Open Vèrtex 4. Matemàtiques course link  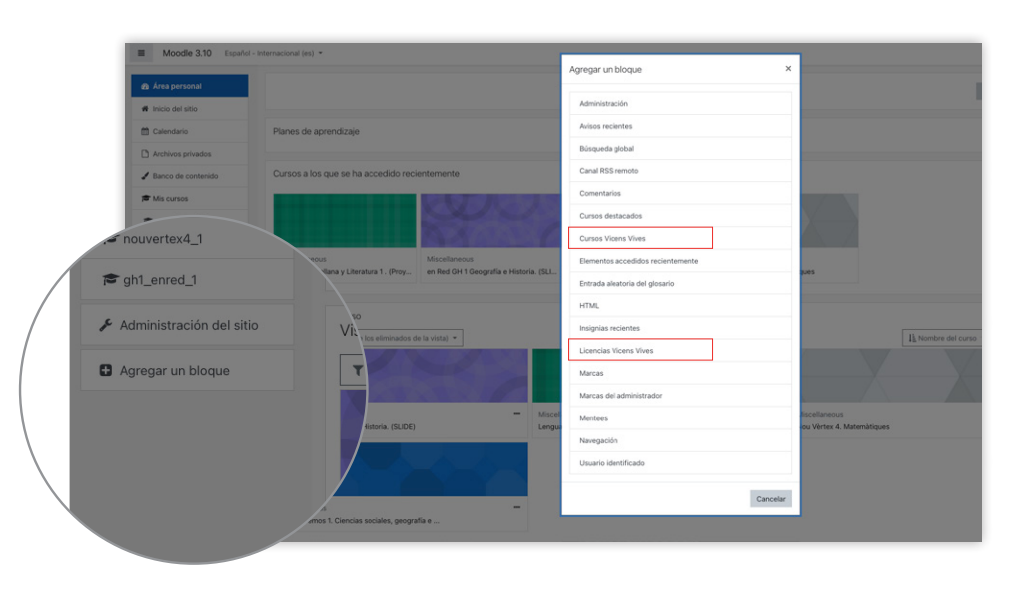pyautogui.click(x=846, y=427)
